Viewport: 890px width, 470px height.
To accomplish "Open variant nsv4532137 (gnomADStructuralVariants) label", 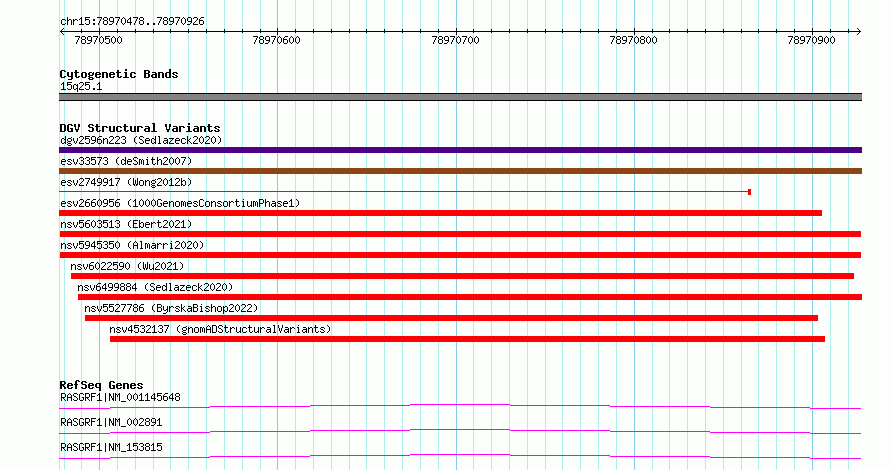I will tap(220, 329).
